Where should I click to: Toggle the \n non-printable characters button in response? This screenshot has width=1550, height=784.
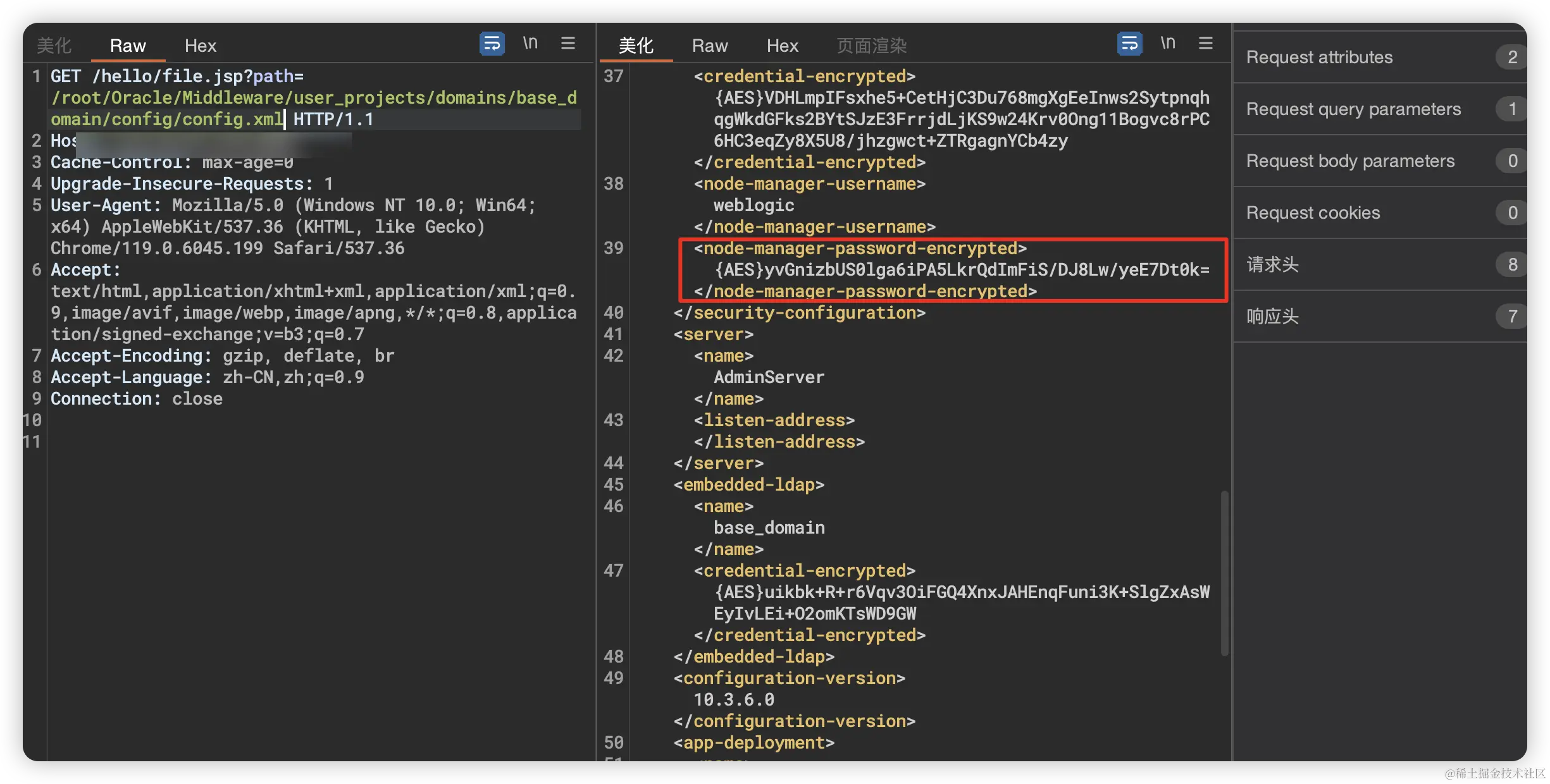(1168, 44)
